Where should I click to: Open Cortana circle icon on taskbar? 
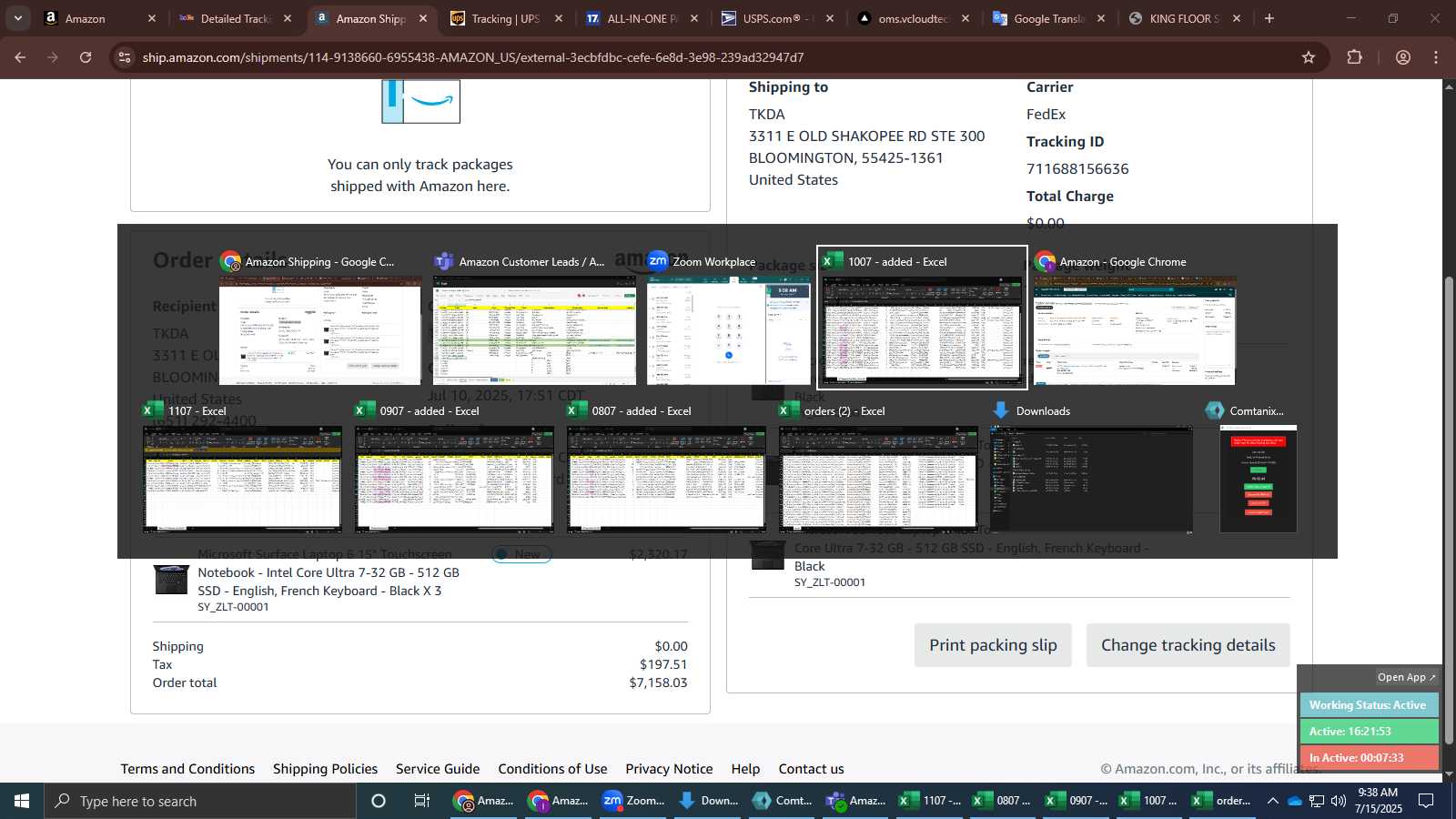pyautogui.click(x=379, y=801)
